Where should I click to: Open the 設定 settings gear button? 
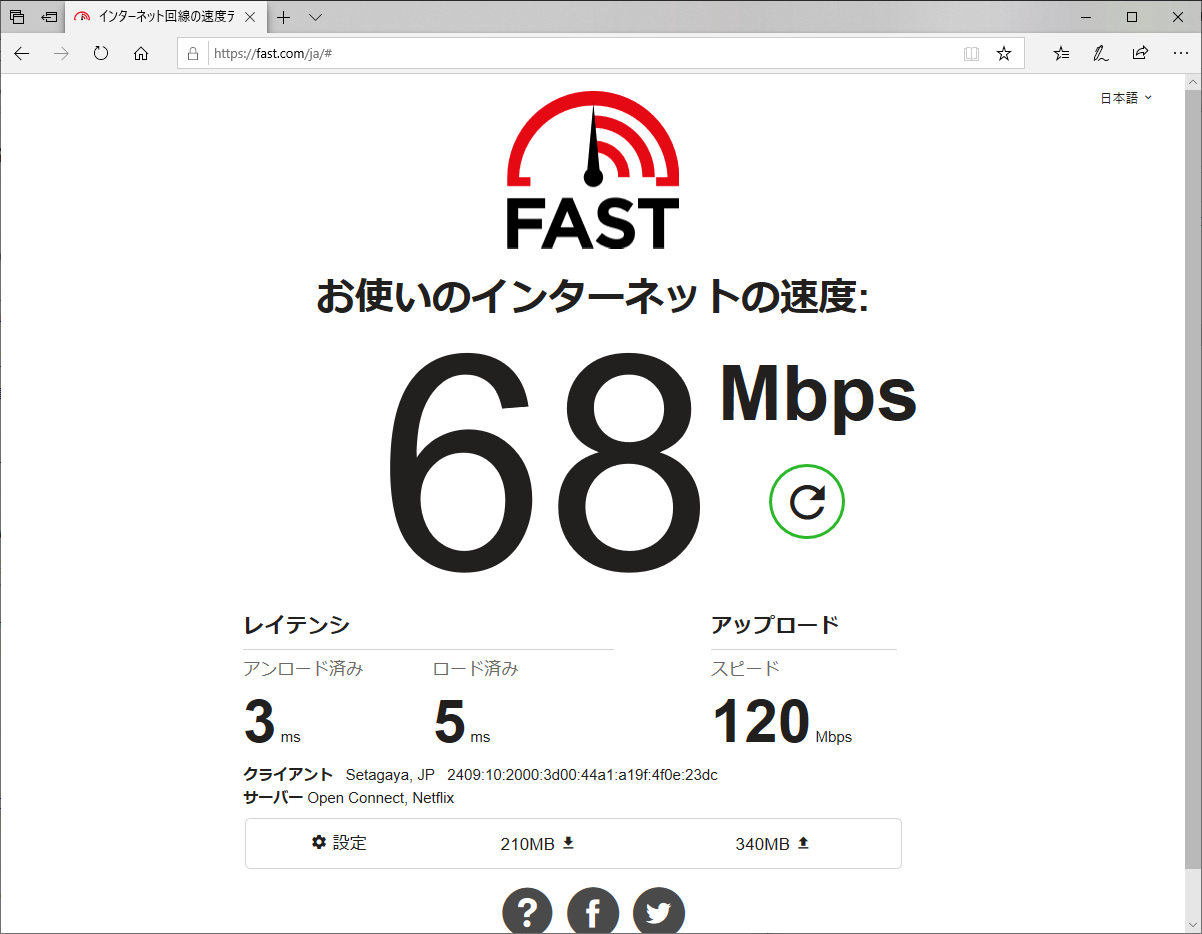[339, 843]
